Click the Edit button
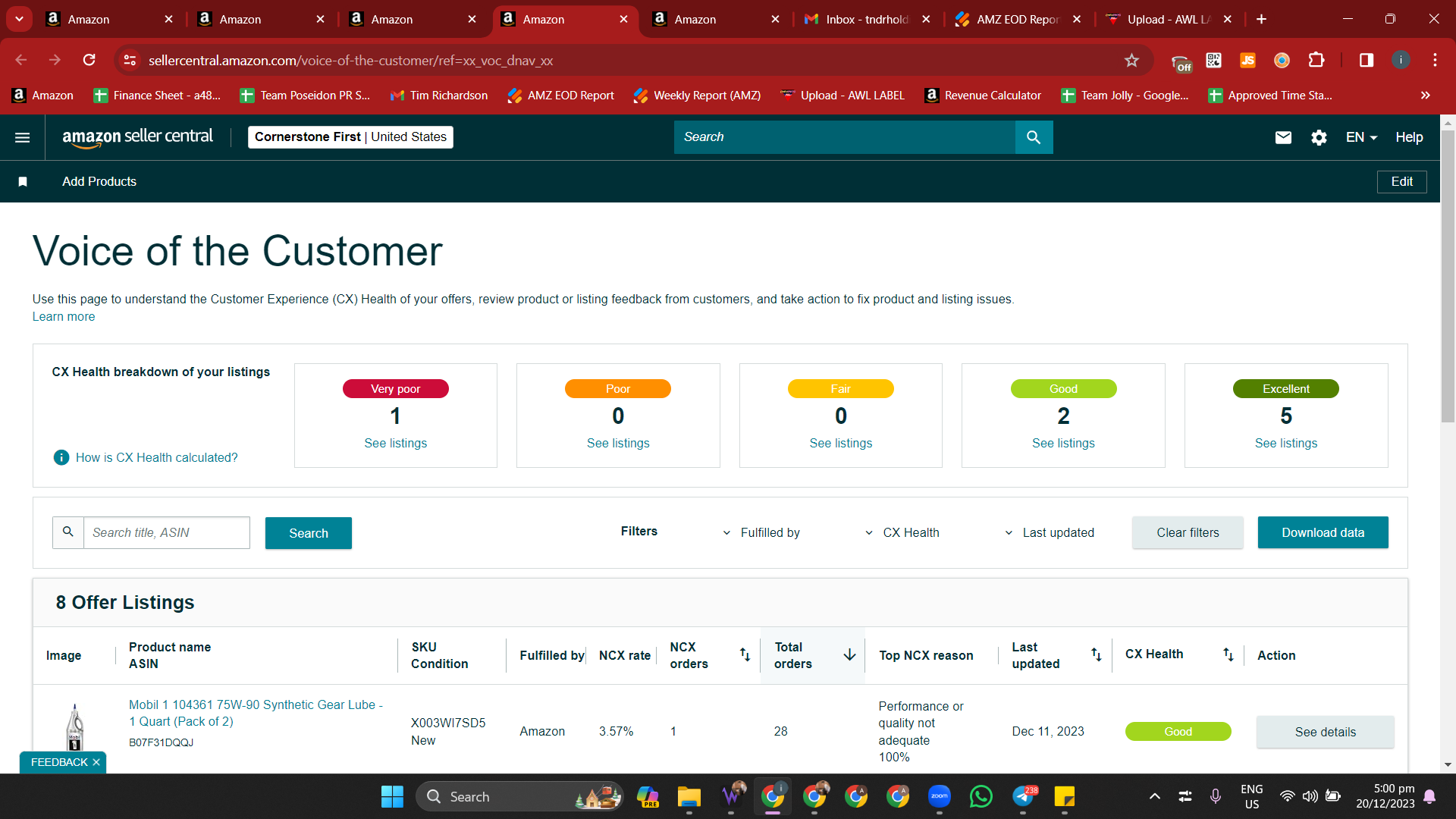This screenshot has width=1456, height=819. click(1401, 181)
